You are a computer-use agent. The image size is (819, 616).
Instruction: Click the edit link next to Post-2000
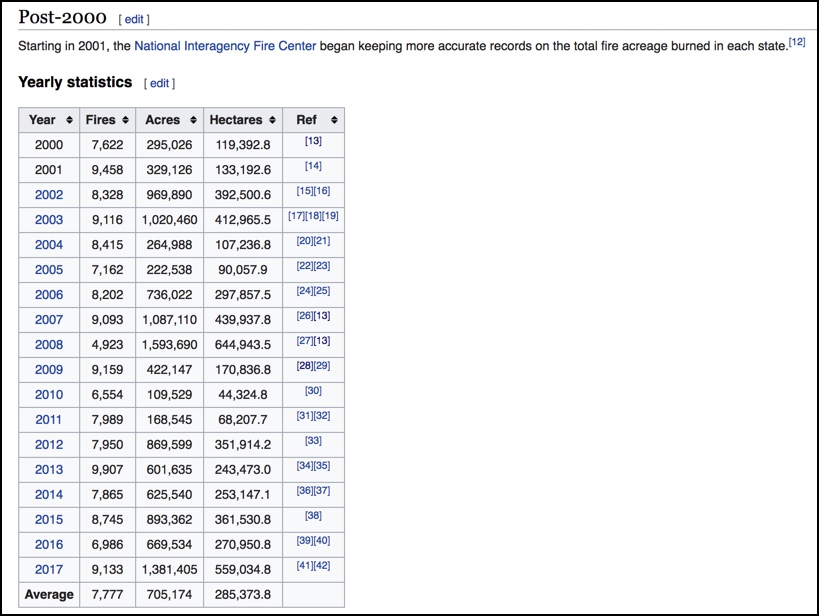coord(136,17)
